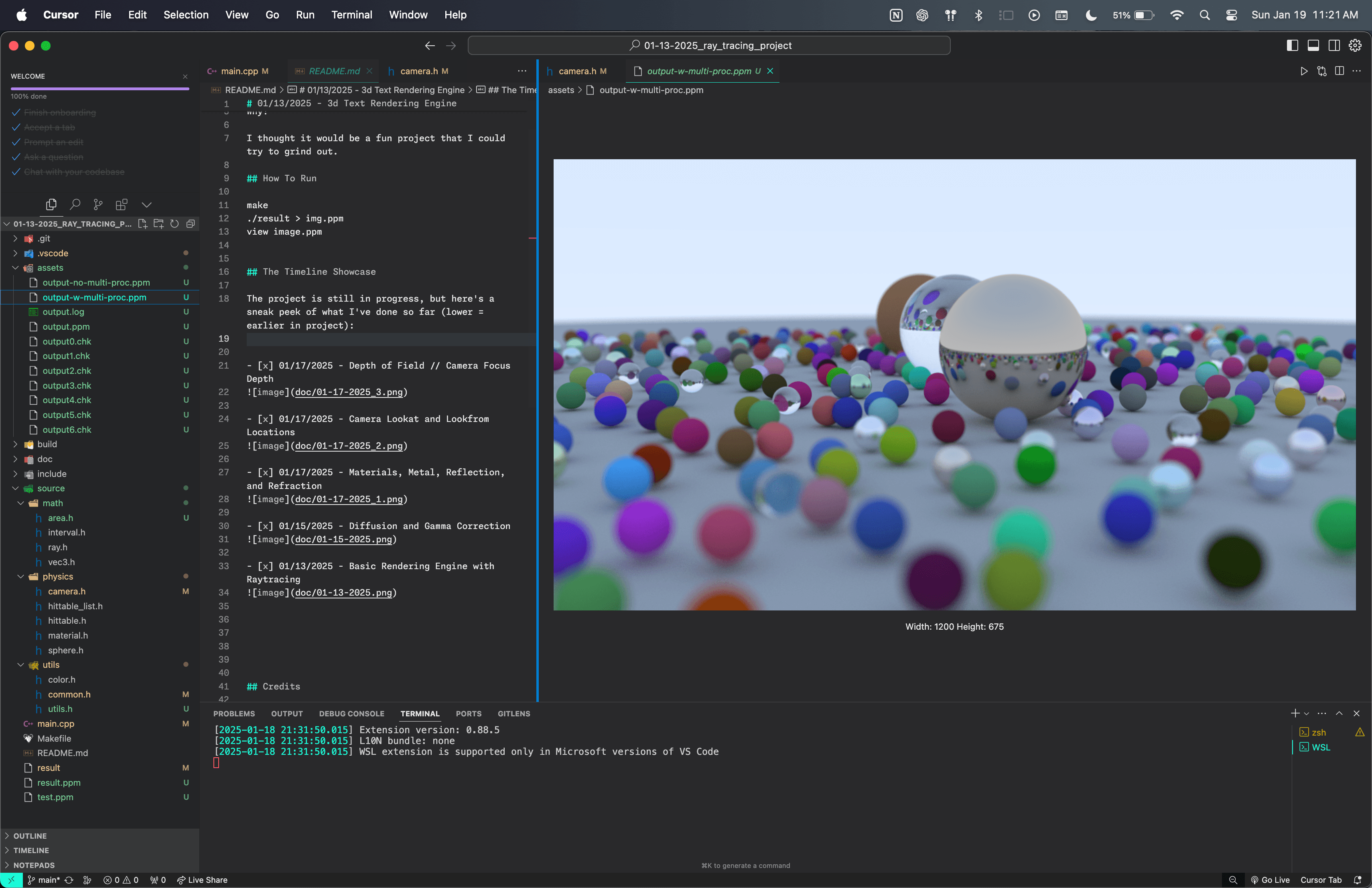Click the project search bar in title bar
The height and width of the screenshot is (888, 1372).
[x=708, y=46]
